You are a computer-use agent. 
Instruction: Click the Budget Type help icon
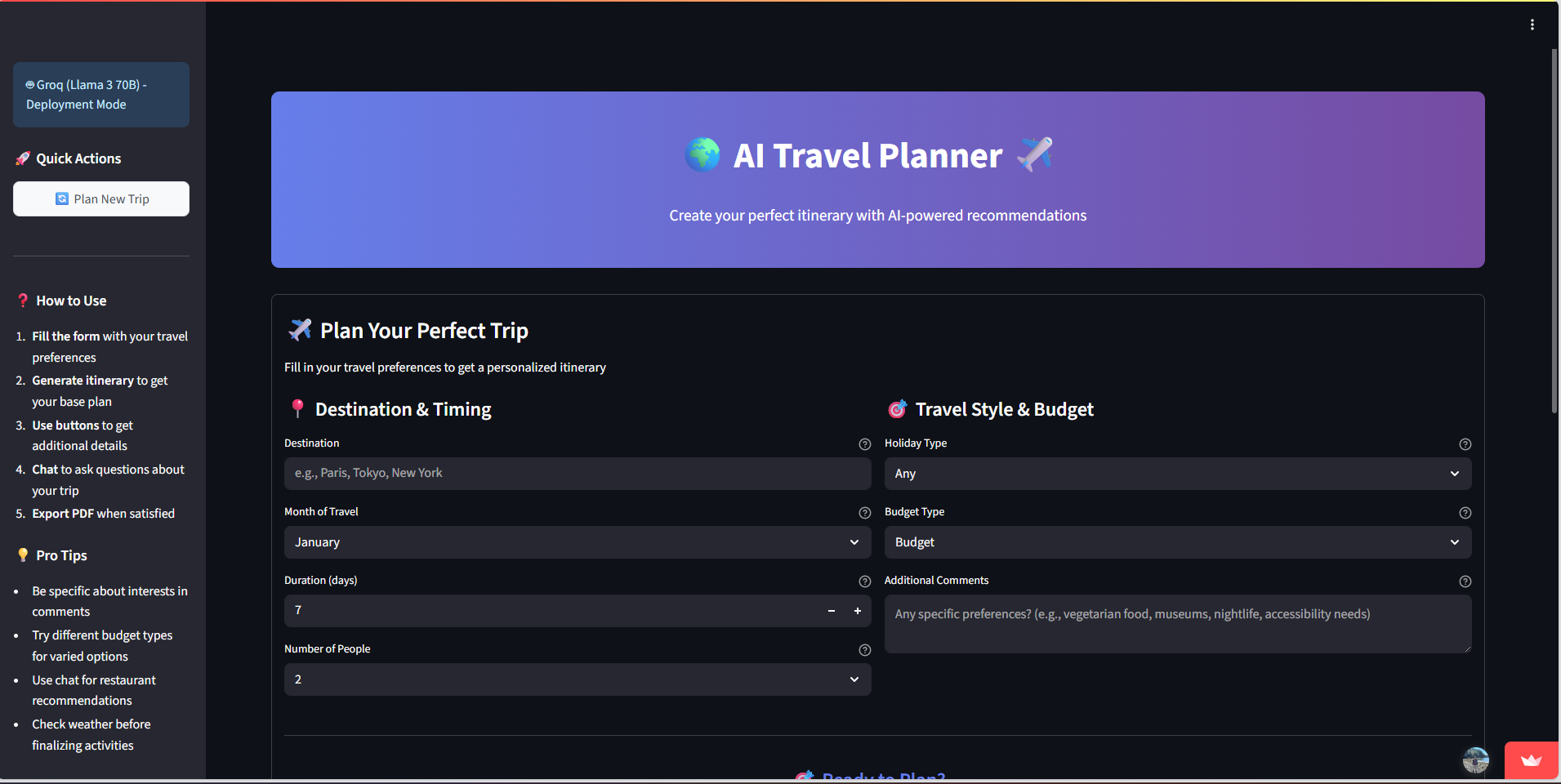(1465, 513)
